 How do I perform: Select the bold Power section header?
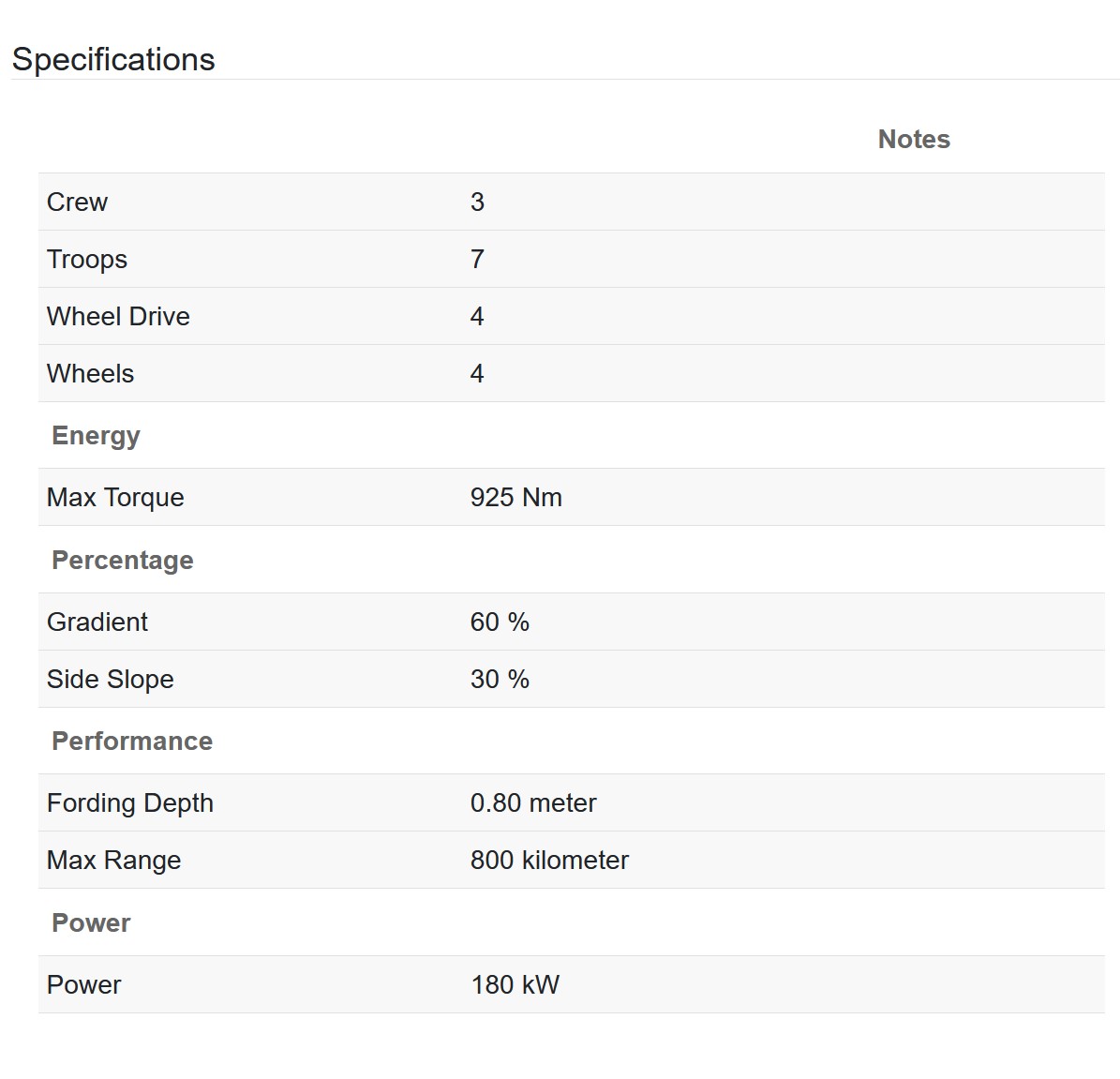click(x=92, y=922)
